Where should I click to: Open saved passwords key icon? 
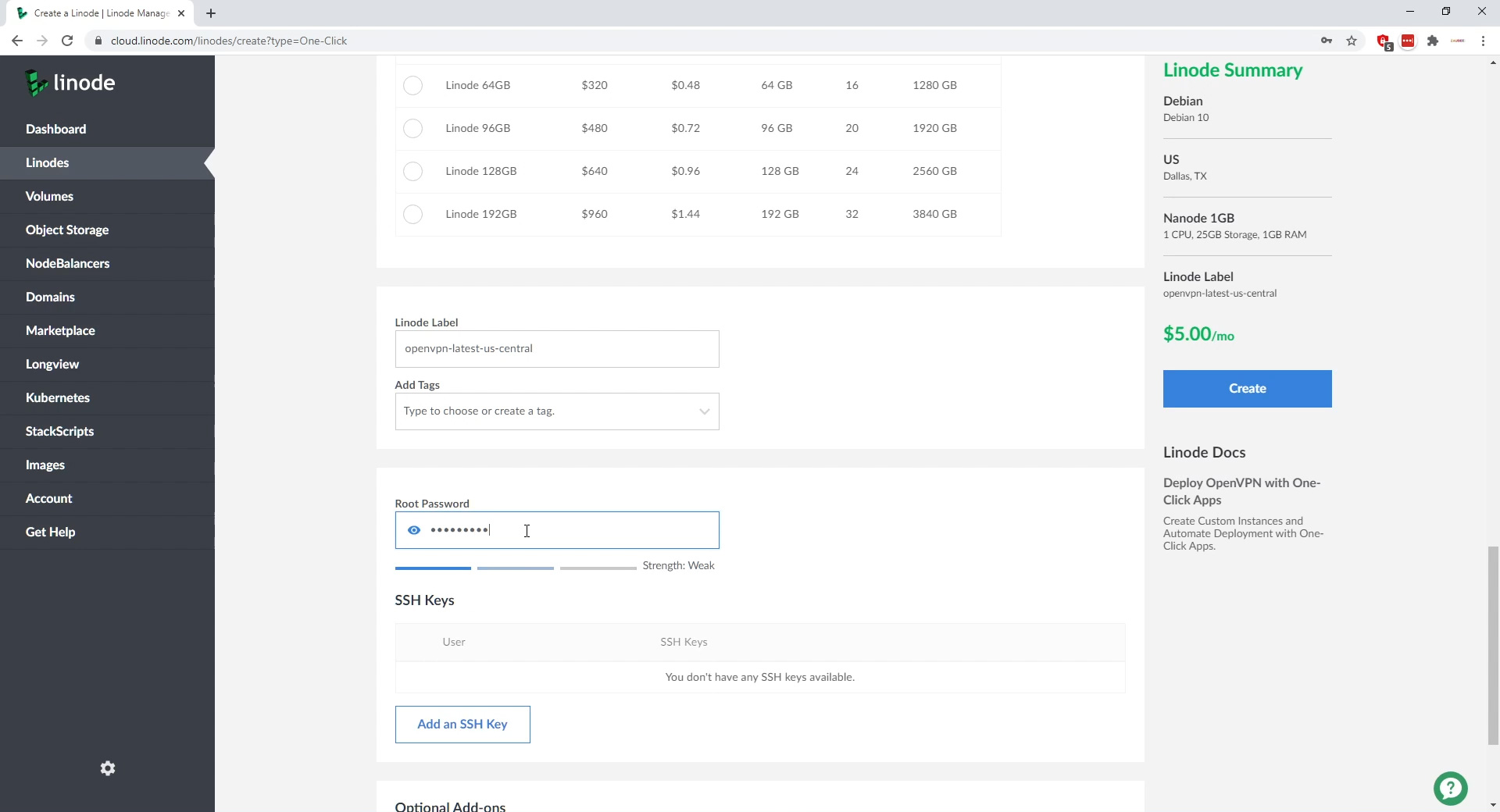(x=1327, y=41)
